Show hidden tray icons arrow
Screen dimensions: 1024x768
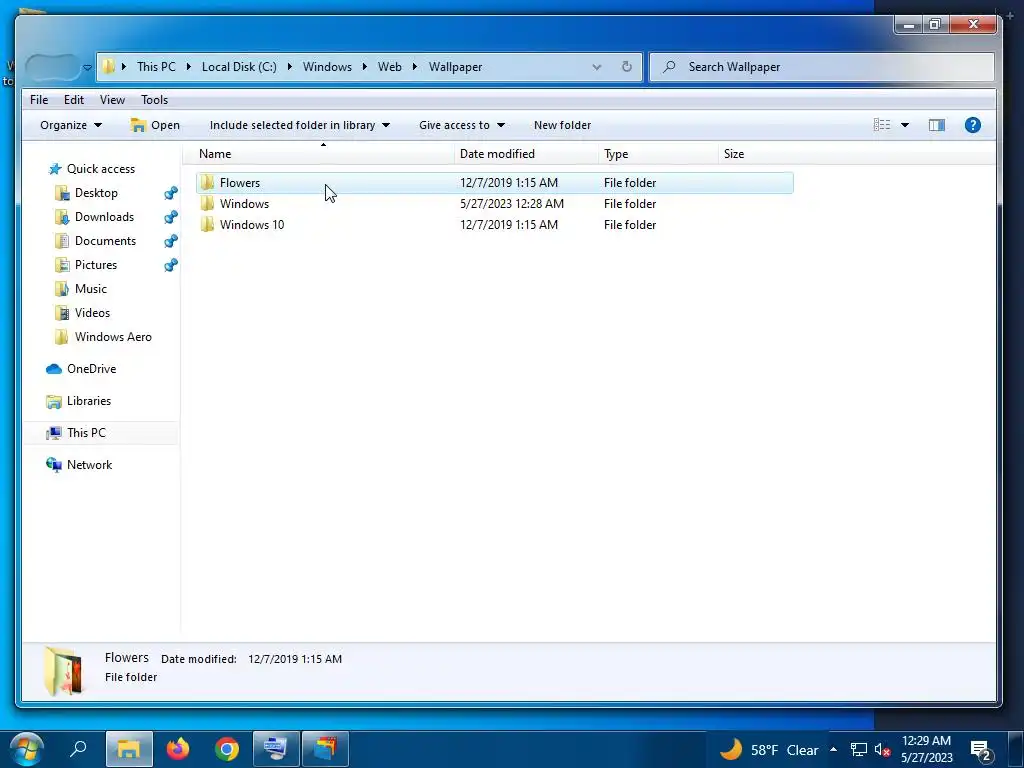click(x=833, y=750)
